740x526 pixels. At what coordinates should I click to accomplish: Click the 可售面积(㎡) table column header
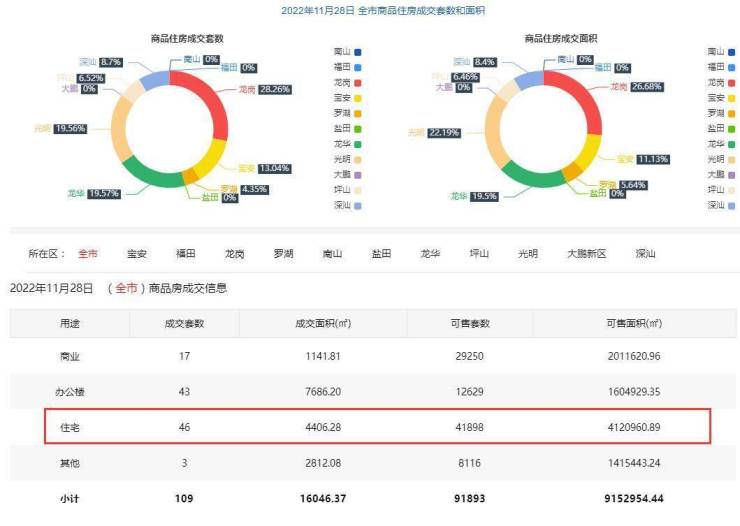coord(633,323)
